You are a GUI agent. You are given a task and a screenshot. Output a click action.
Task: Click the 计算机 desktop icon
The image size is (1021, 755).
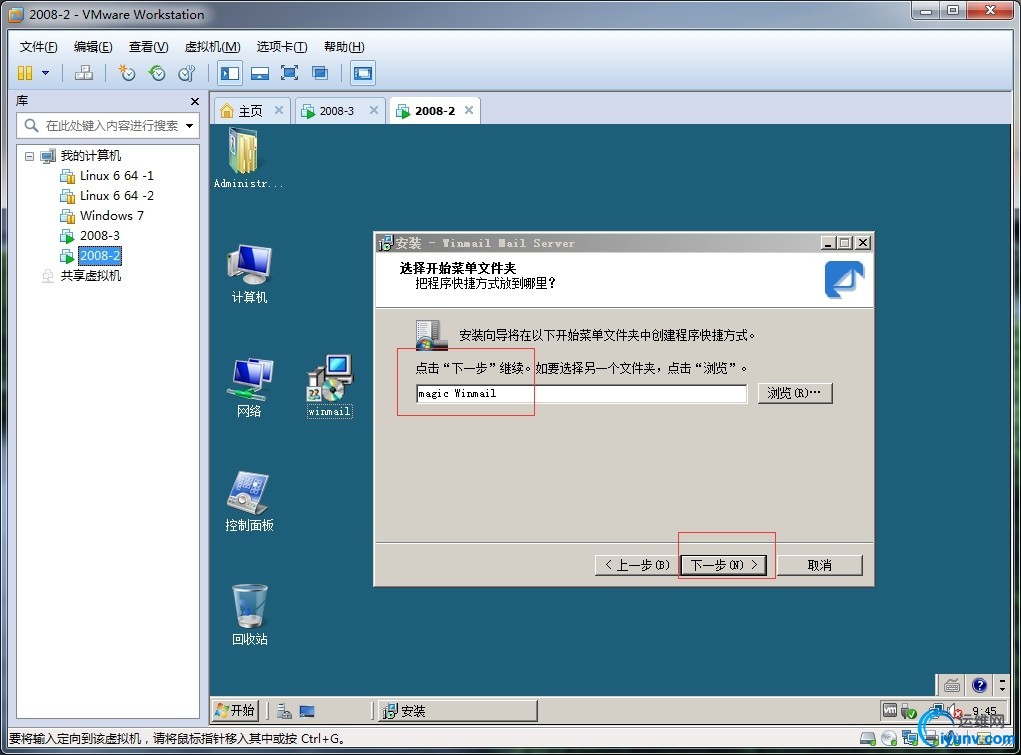[x=249, y=274]
